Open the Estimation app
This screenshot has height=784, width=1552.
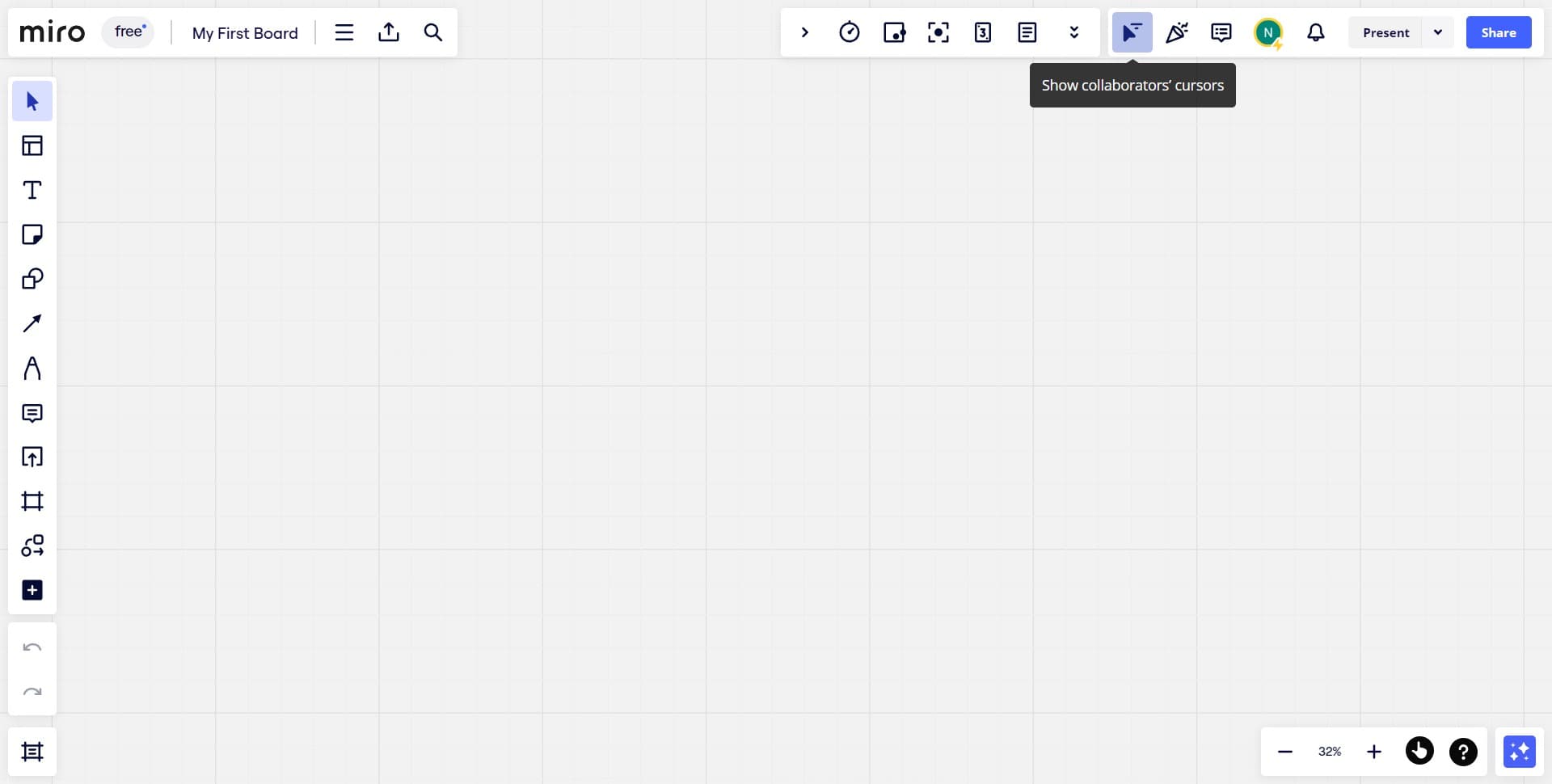coord(983,32)
